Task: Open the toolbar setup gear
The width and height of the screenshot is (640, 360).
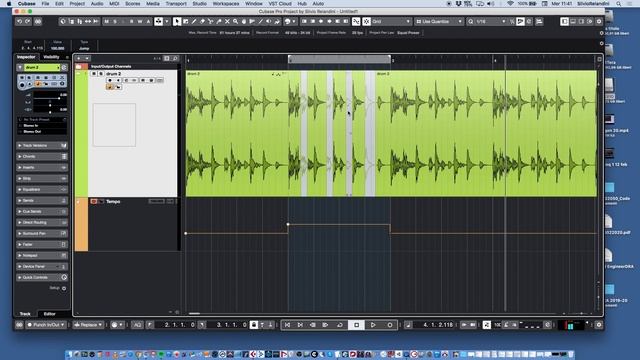Action: (599, 21)
